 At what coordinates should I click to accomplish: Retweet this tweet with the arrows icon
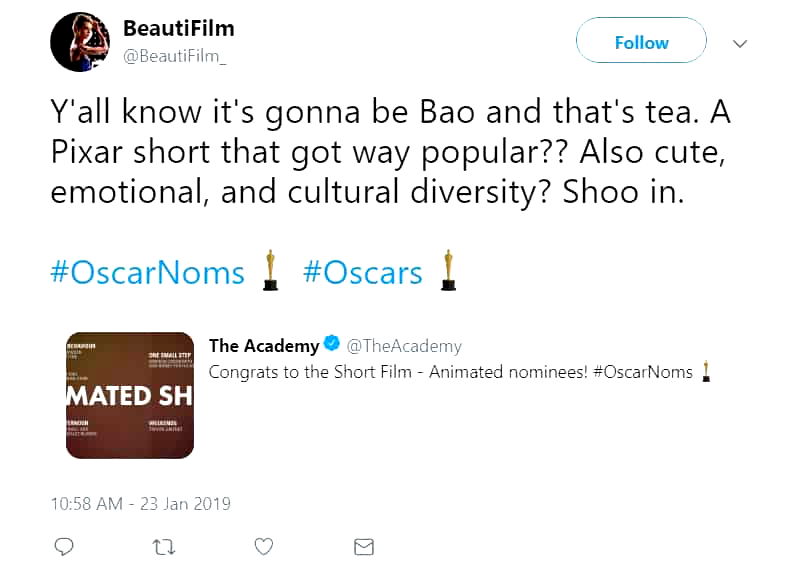[162, 546]
